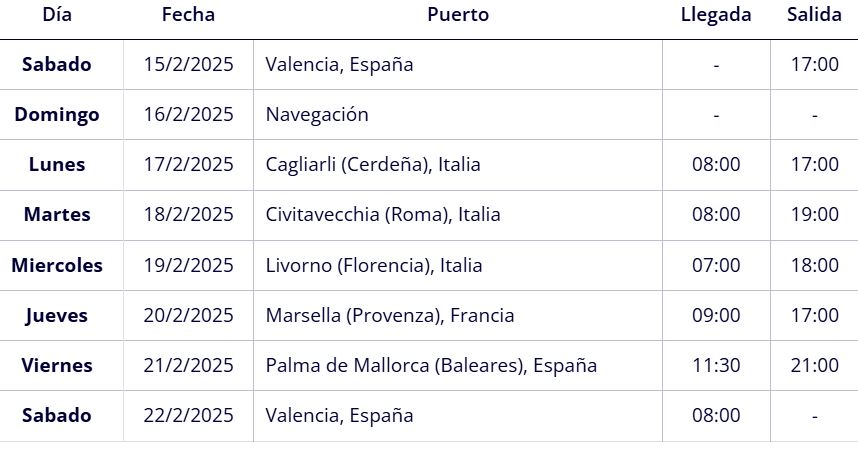Click the Llegada column header

(x=716, y=14)
